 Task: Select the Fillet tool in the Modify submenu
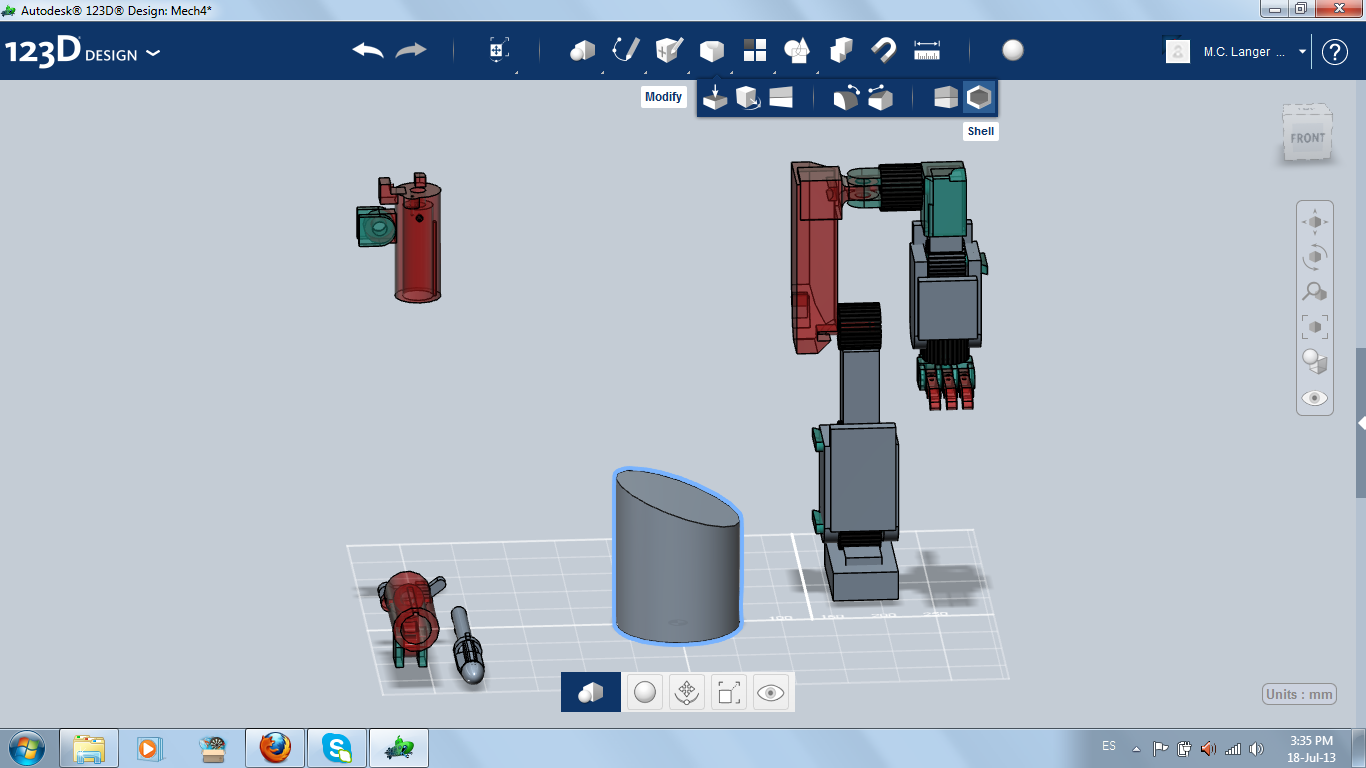coord(846,98)
